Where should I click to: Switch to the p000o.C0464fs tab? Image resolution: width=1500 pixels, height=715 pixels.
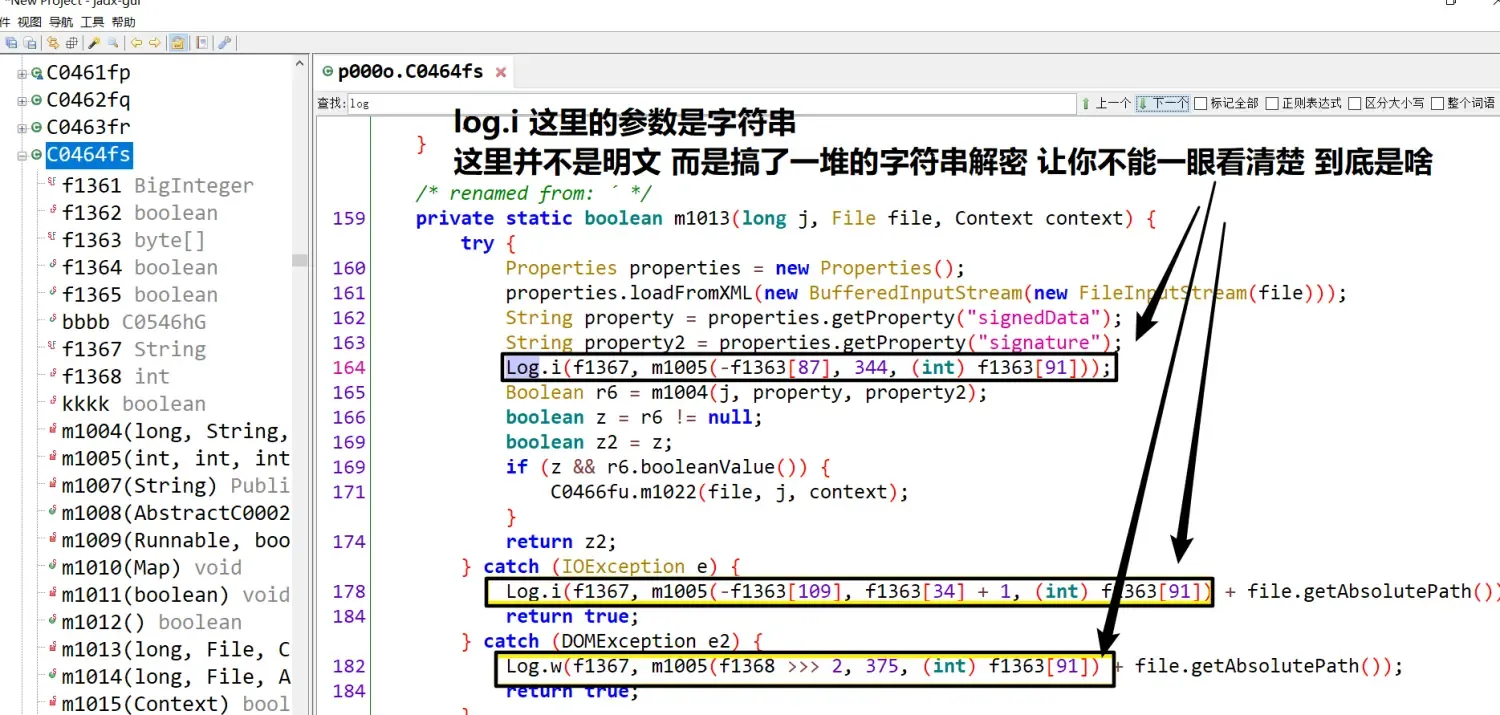click(x=412, y=71)
